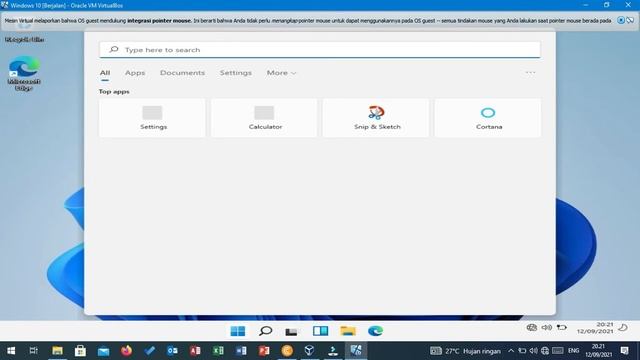Image resolution: width=640 pixels, height=360 pixels.
Task: Click the guest tray battery icon
Action: (562, 327)
